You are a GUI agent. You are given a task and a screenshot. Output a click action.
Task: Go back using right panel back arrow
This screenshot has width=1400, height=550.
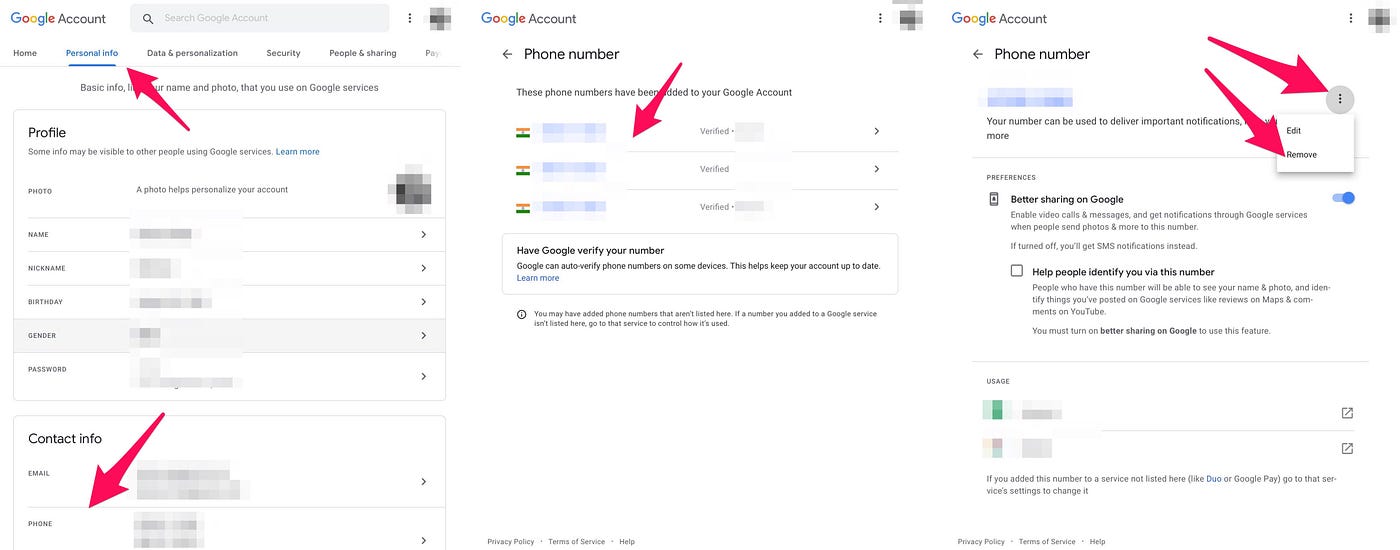tap(978, 54)
